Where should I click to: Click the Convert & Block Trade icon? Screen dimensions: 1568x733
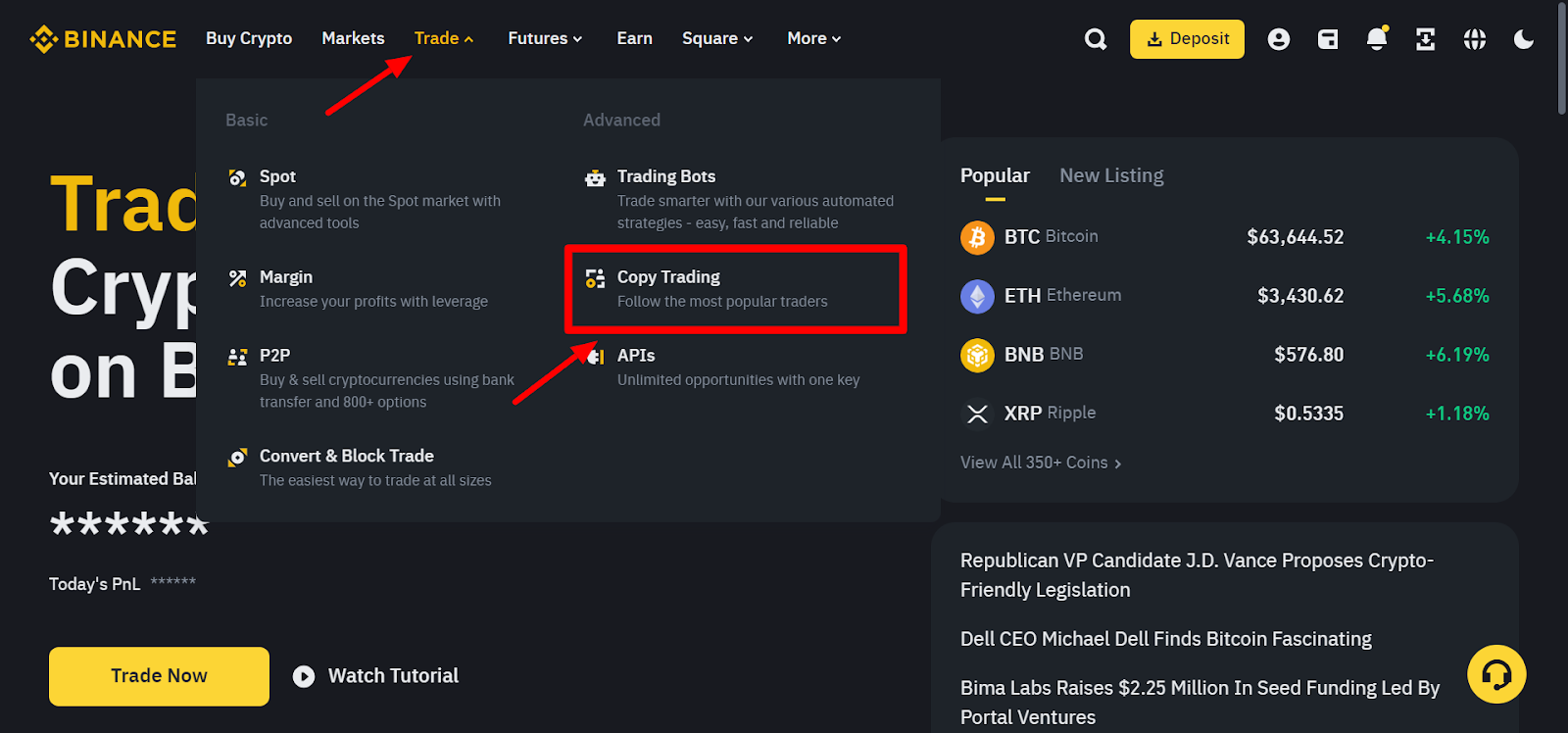pos(237,457)
